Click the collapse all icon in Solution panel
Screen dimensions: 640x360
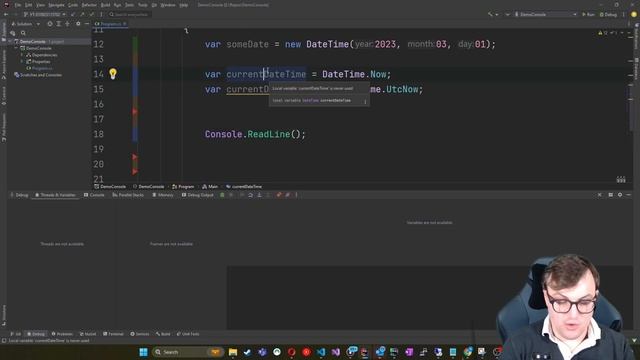click(67, 24)
